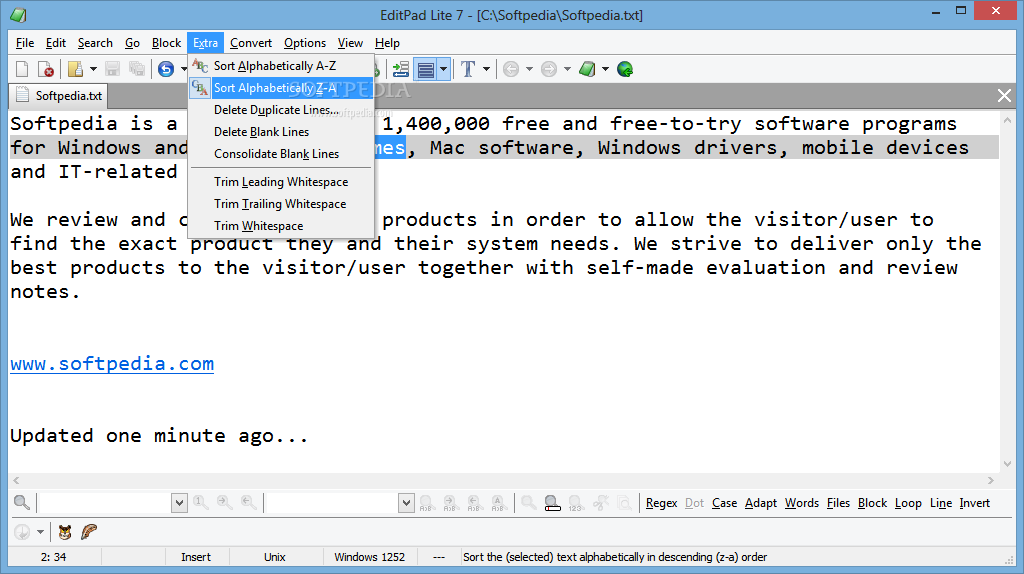Open the search text history dropdown
The width and height of the screenshot is (1024, 574).
(x=179, y=503)
